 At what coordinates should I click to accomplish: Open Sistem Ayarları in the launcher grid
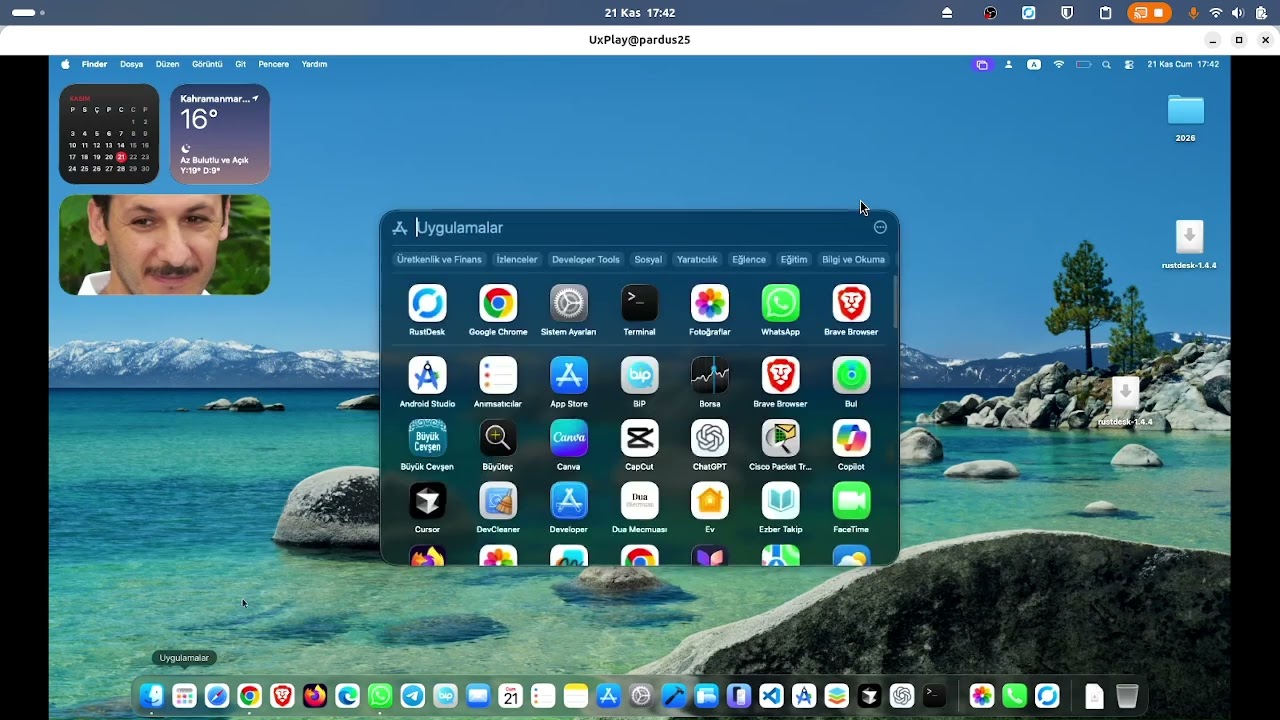pyautogui.click(x=569, y=303)
